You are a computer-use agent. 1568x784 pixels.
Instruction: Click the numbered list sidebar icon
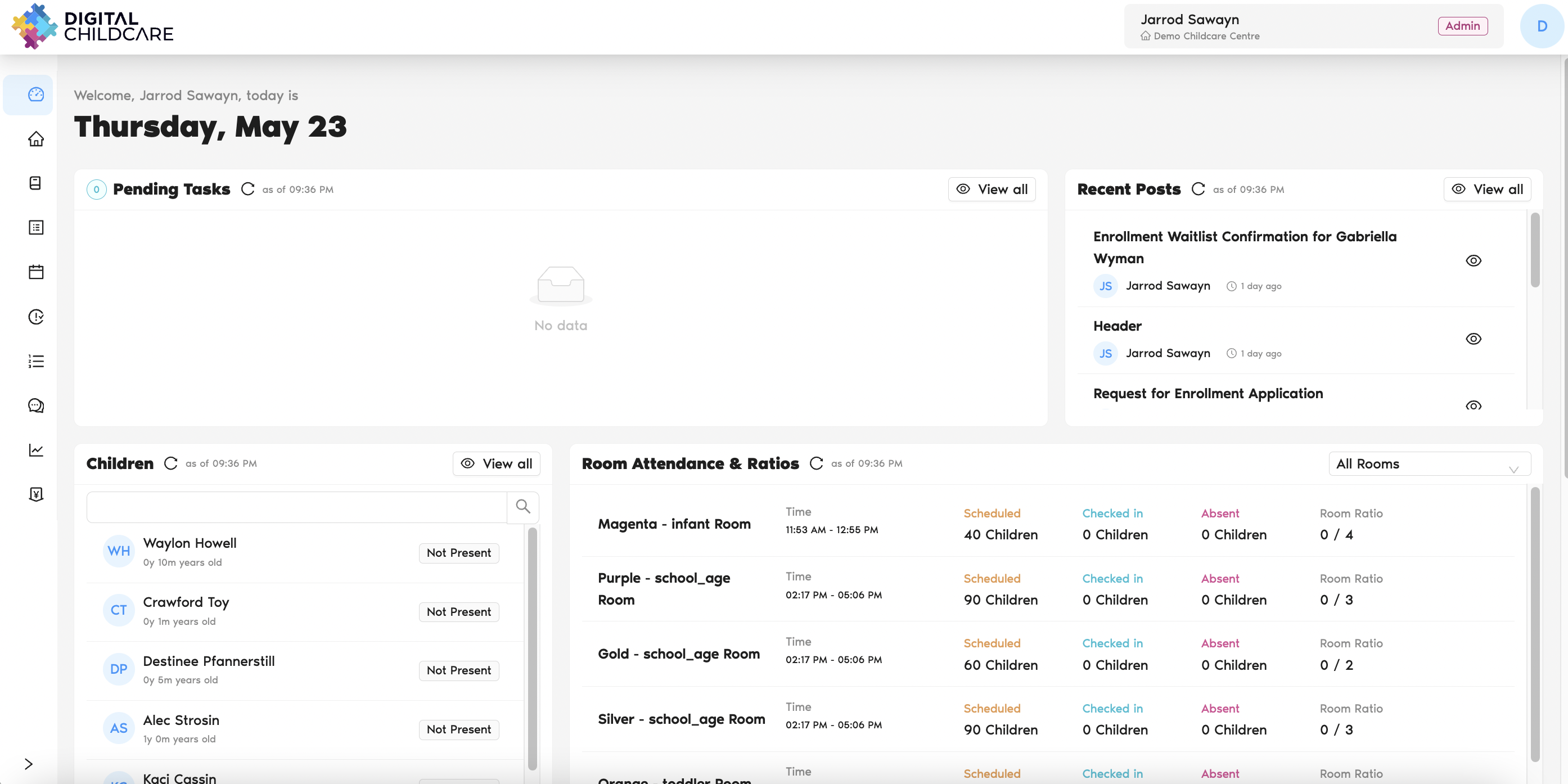(36, 361)
